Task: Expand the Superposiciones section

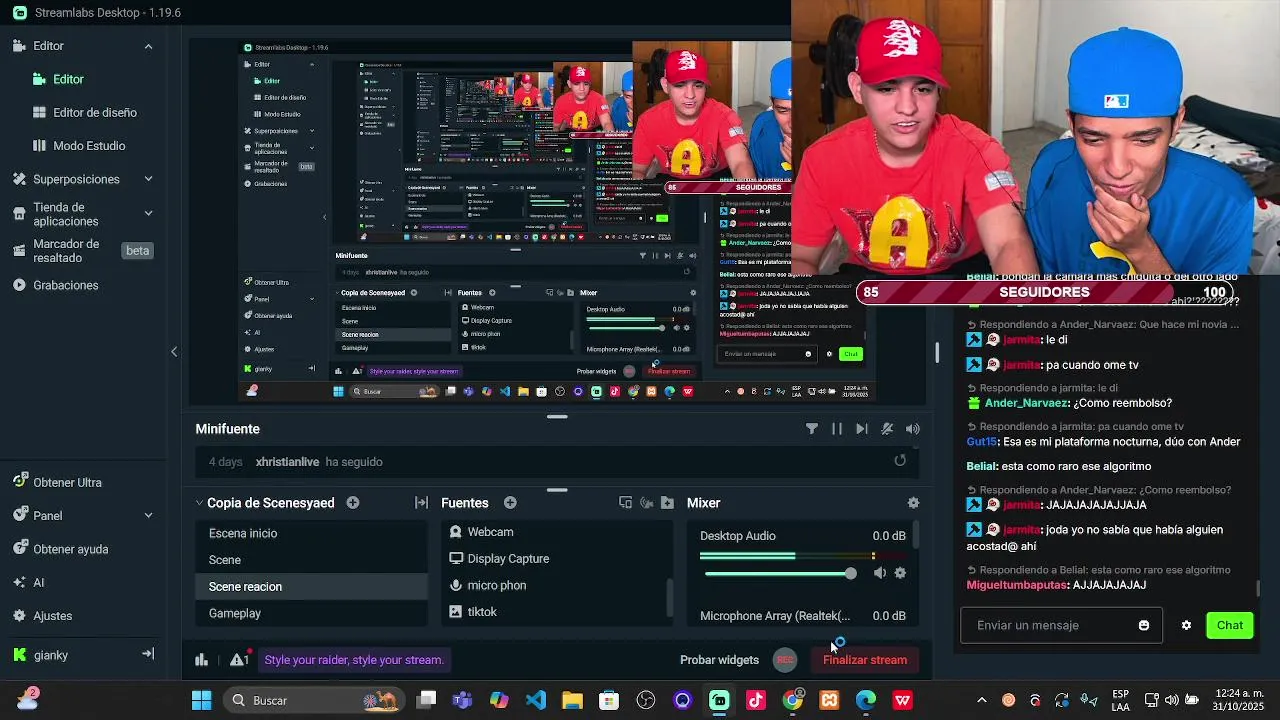Action: click(148, 179)
